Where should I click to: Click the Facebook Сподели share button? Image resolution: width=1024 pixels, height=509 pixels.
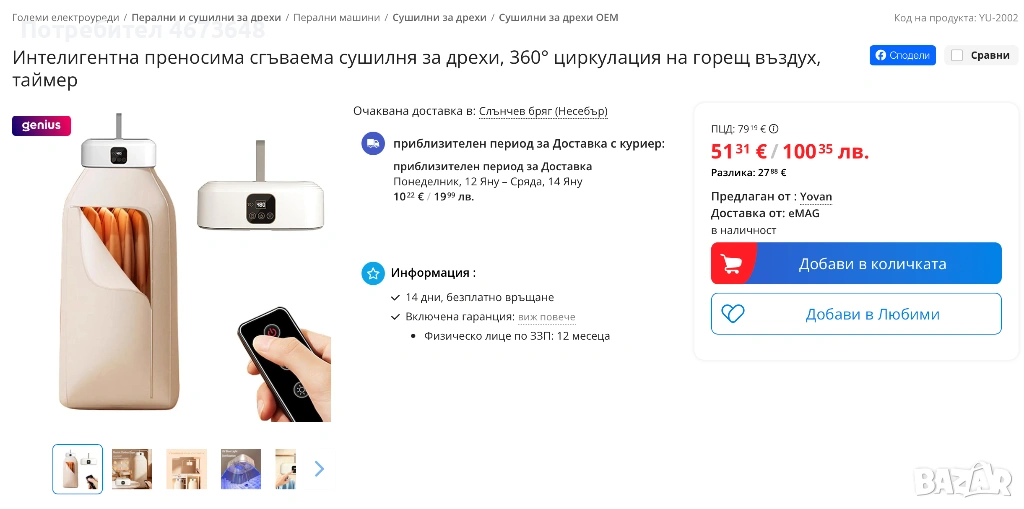point(903,56)
